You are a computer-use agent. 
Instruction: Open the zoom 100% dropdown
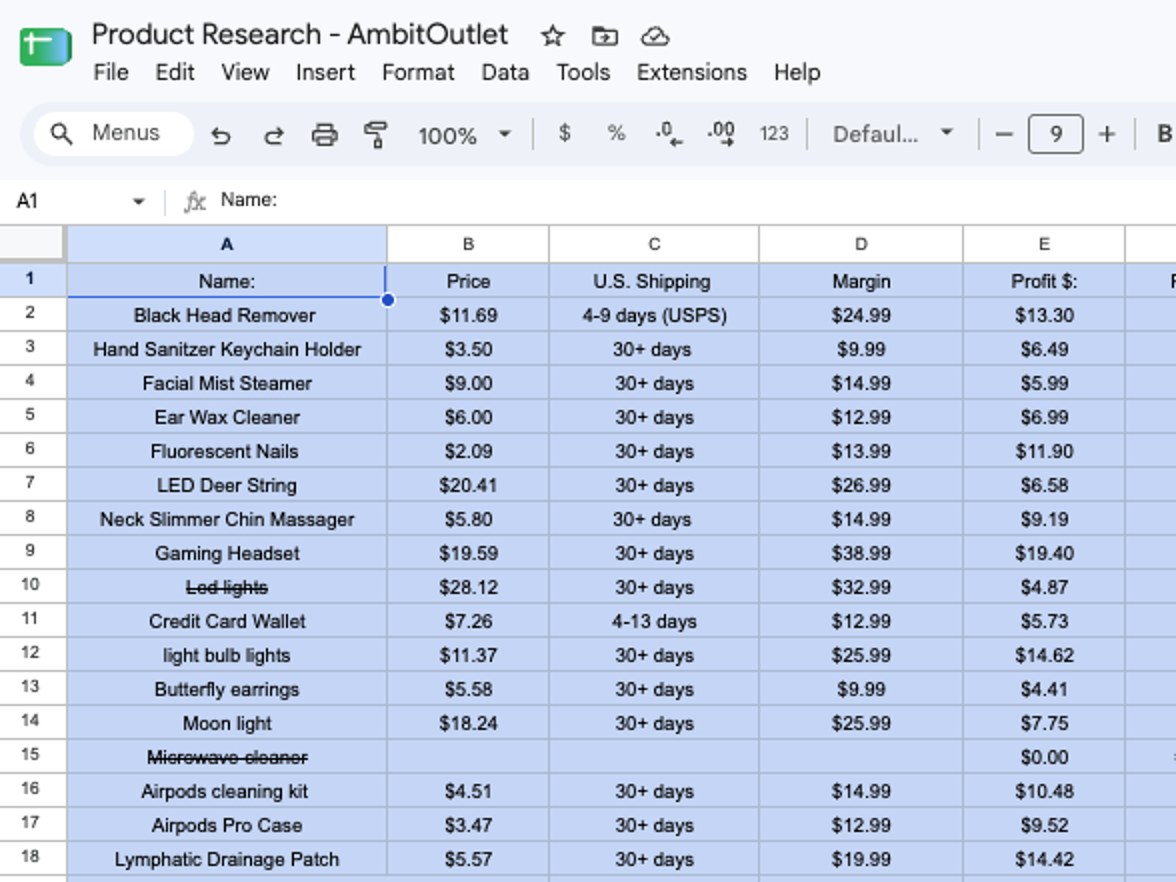point(465,135)
